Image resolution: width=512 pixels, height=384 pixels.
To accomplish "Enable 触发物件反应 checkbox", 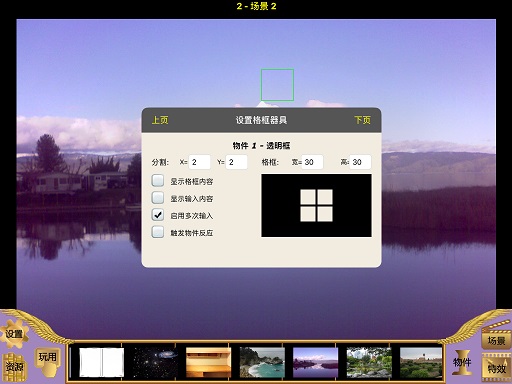I will 158,232.
